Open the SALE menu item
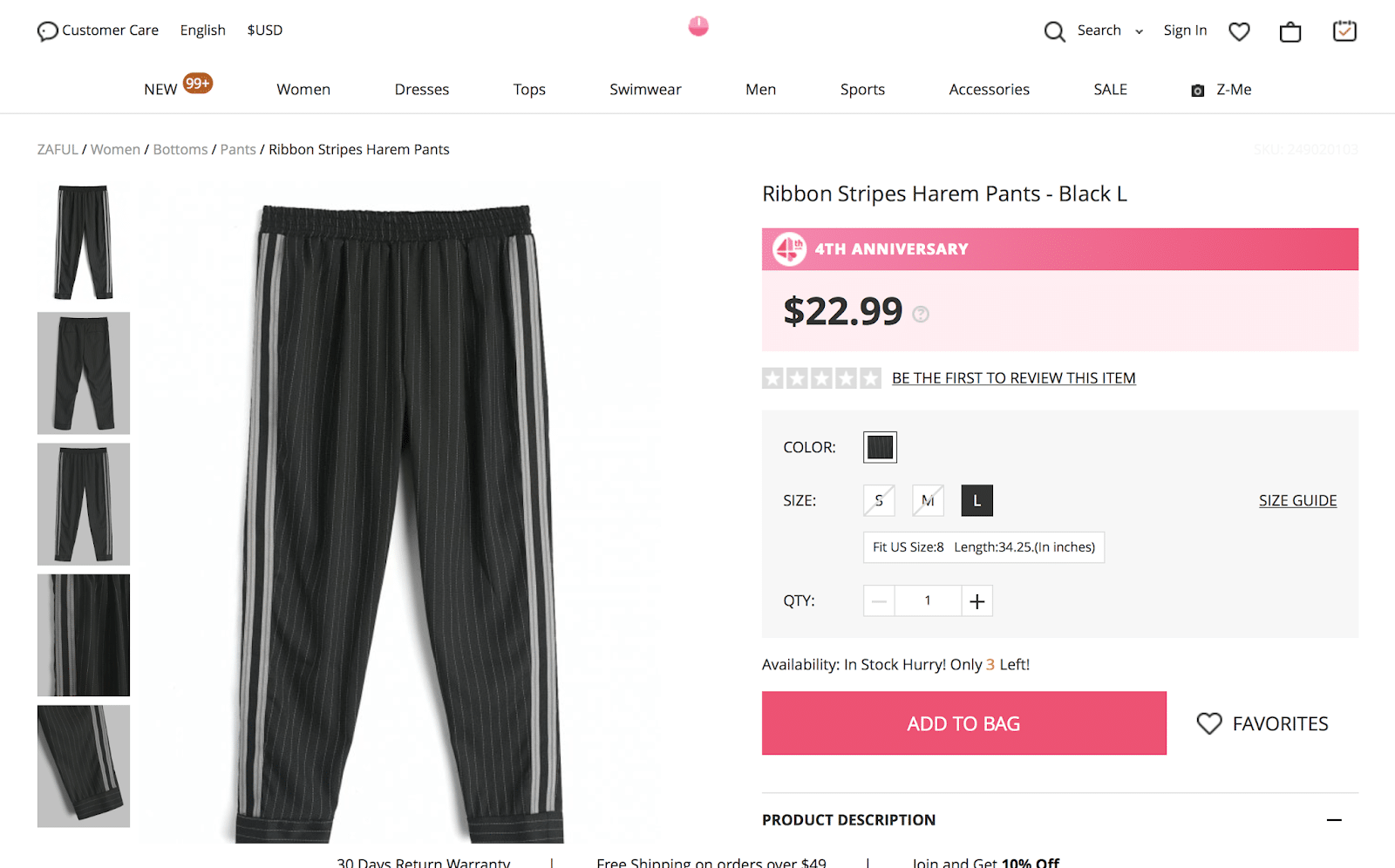 [x=1110, y=90]
